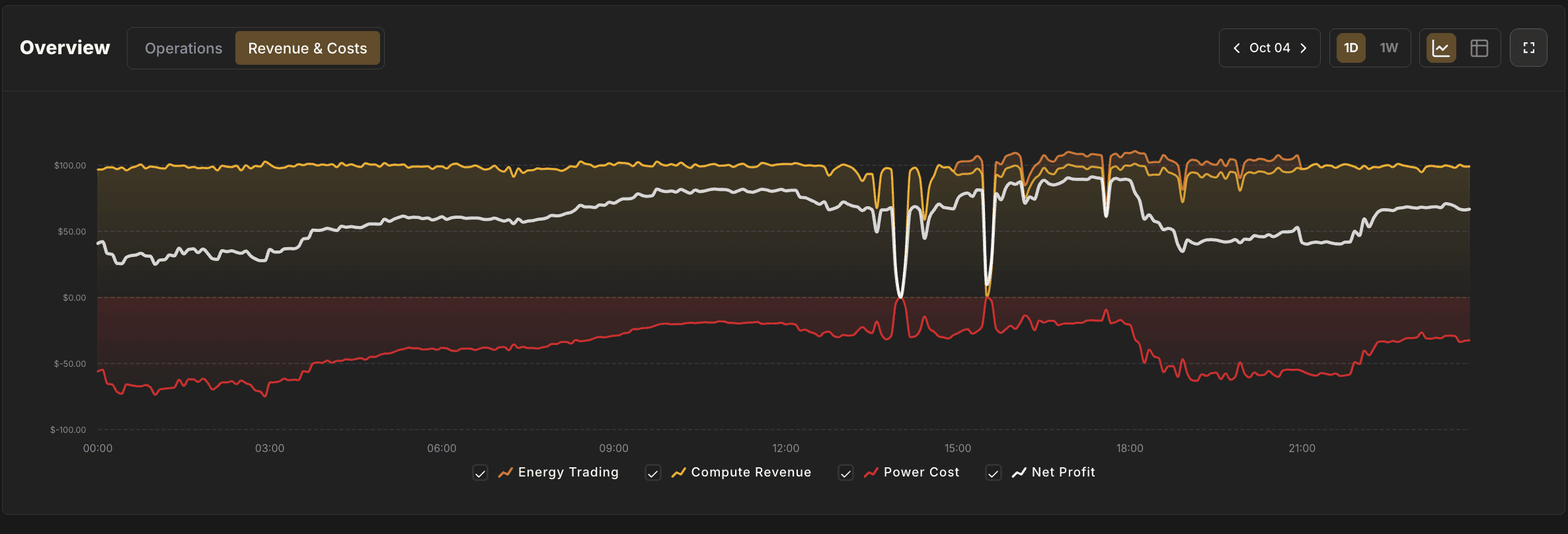The height and width of the screenshot is (534, 1568).
Task: Uncheck the Compute Revenue checkbox
Action: 653,473
